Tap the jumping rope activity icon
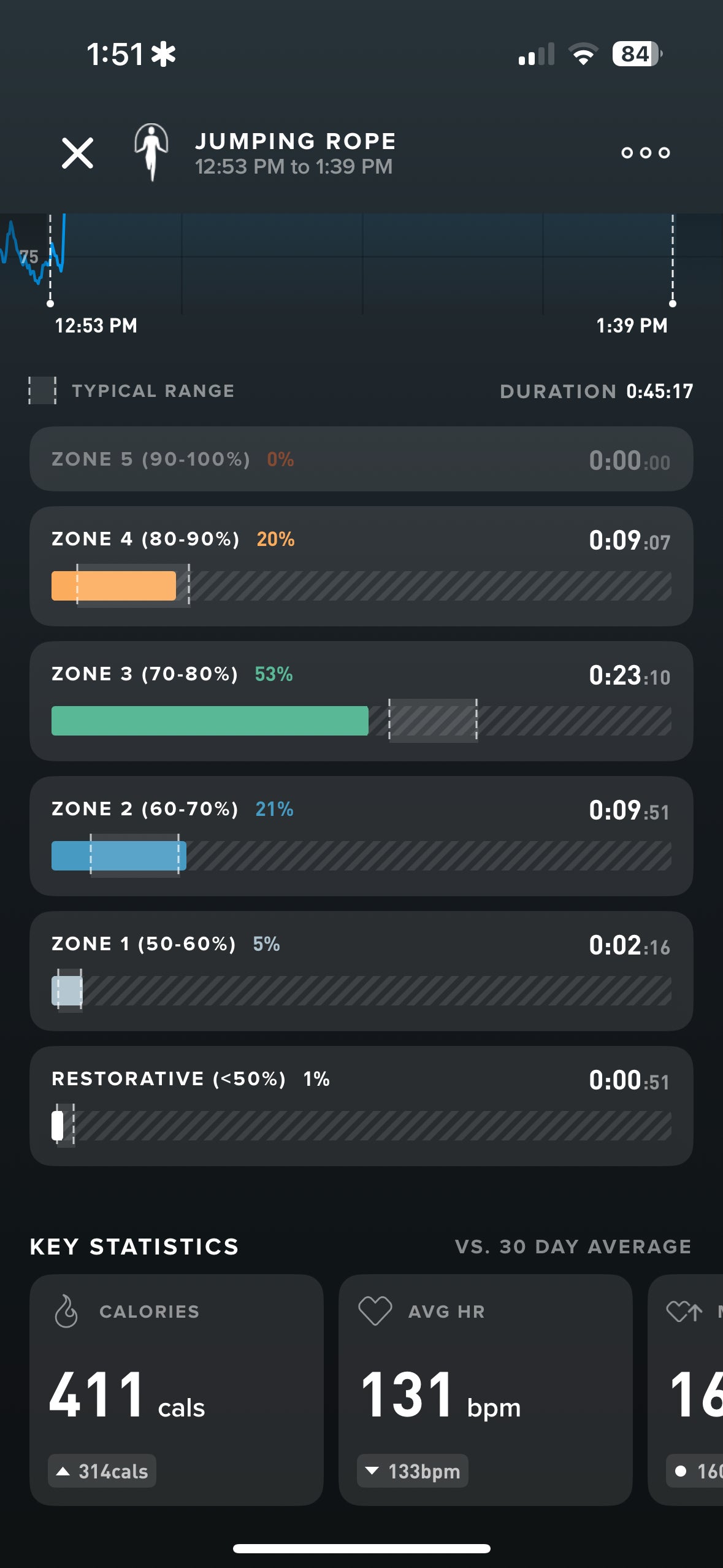 pos(151,152)
